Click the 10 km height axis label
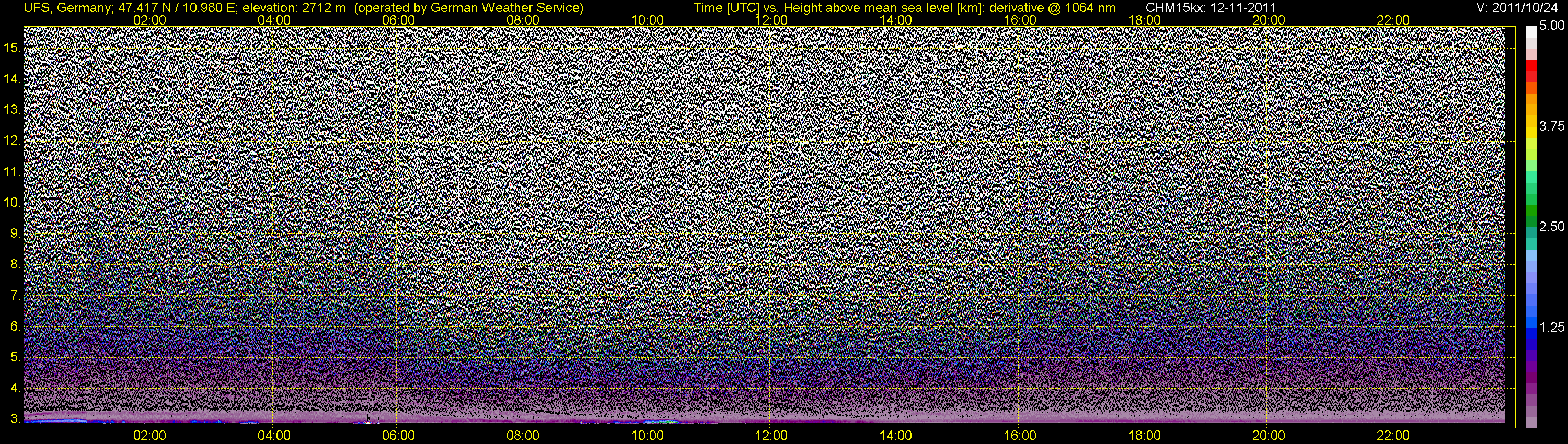The width and height of the screenshot is (1568, 444). tap(11, 203)
